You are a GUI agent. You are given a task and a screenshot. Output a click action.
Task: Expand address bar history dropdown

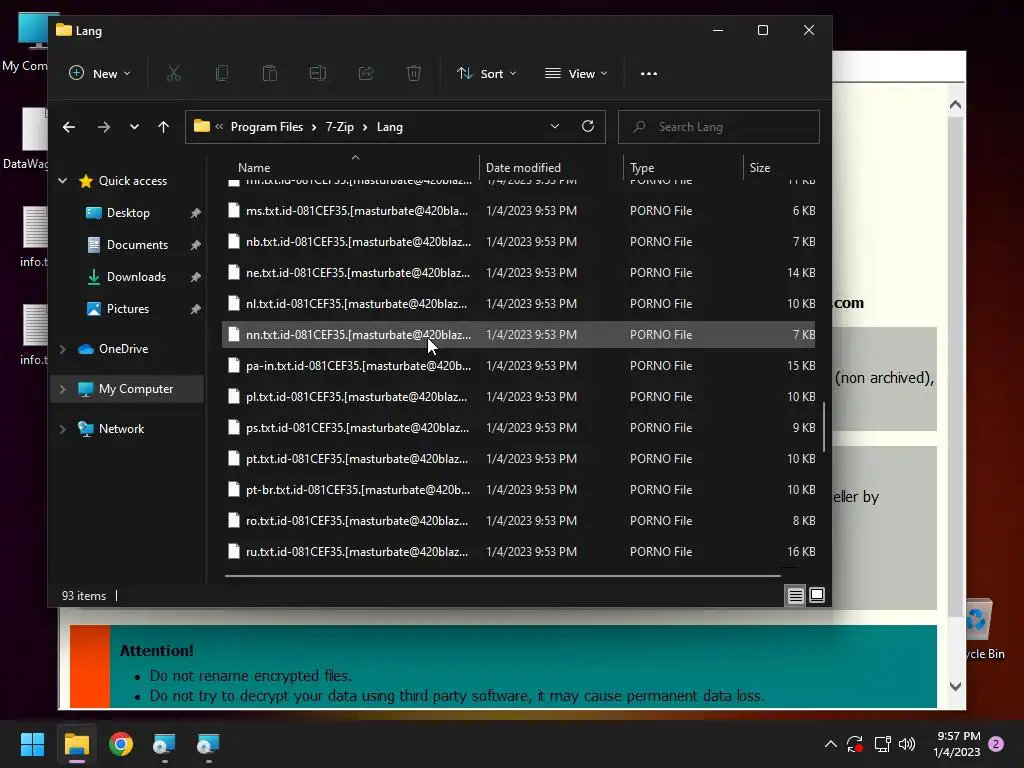click(555, 126)
